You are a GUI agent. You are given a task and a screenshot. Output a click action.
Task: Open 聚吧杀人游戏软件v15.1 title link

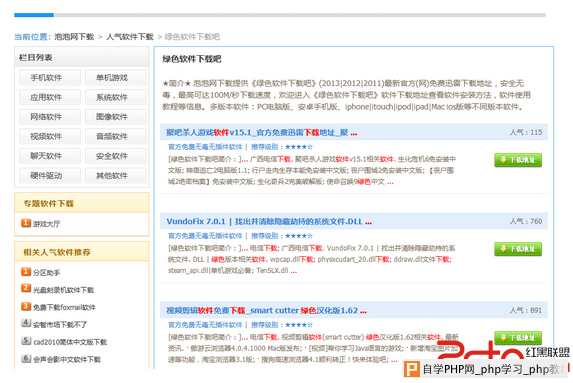(x=262, y=132)
